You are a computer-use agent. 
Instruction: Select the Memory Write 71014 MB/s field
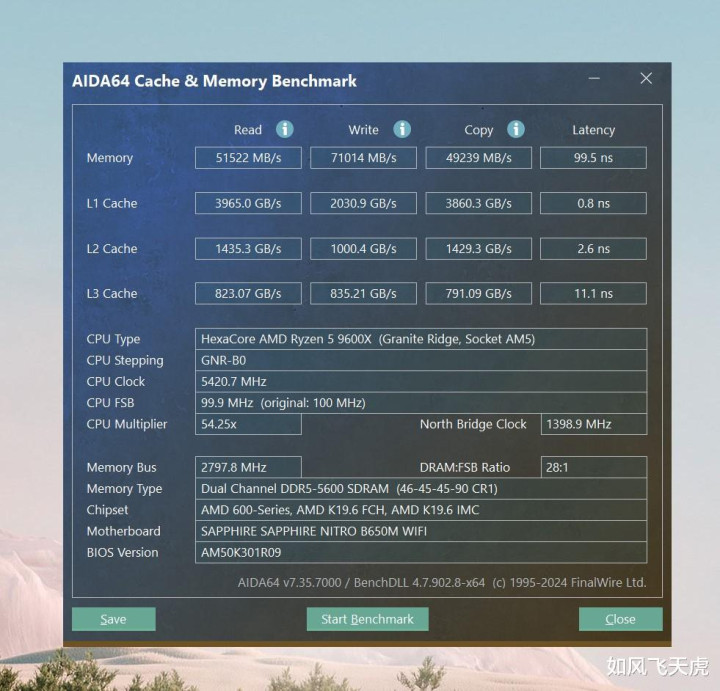363,158
